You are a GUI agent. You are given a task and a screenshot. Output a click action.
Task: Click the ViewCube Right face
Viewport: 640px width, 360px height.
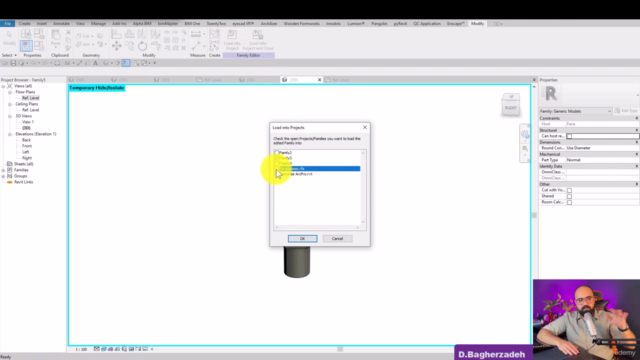click(x=511, y=108)
